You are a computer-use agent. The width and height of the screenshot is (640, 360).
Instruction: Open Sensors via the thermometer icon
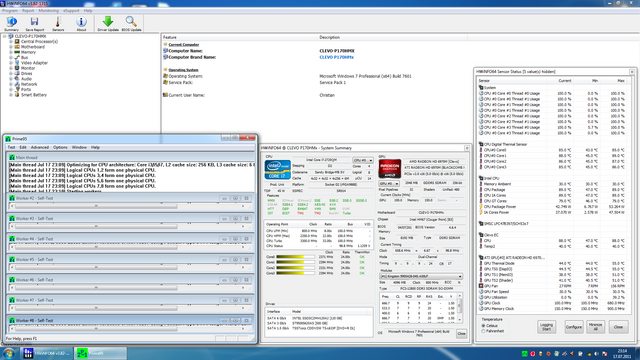tap(58, 24)
